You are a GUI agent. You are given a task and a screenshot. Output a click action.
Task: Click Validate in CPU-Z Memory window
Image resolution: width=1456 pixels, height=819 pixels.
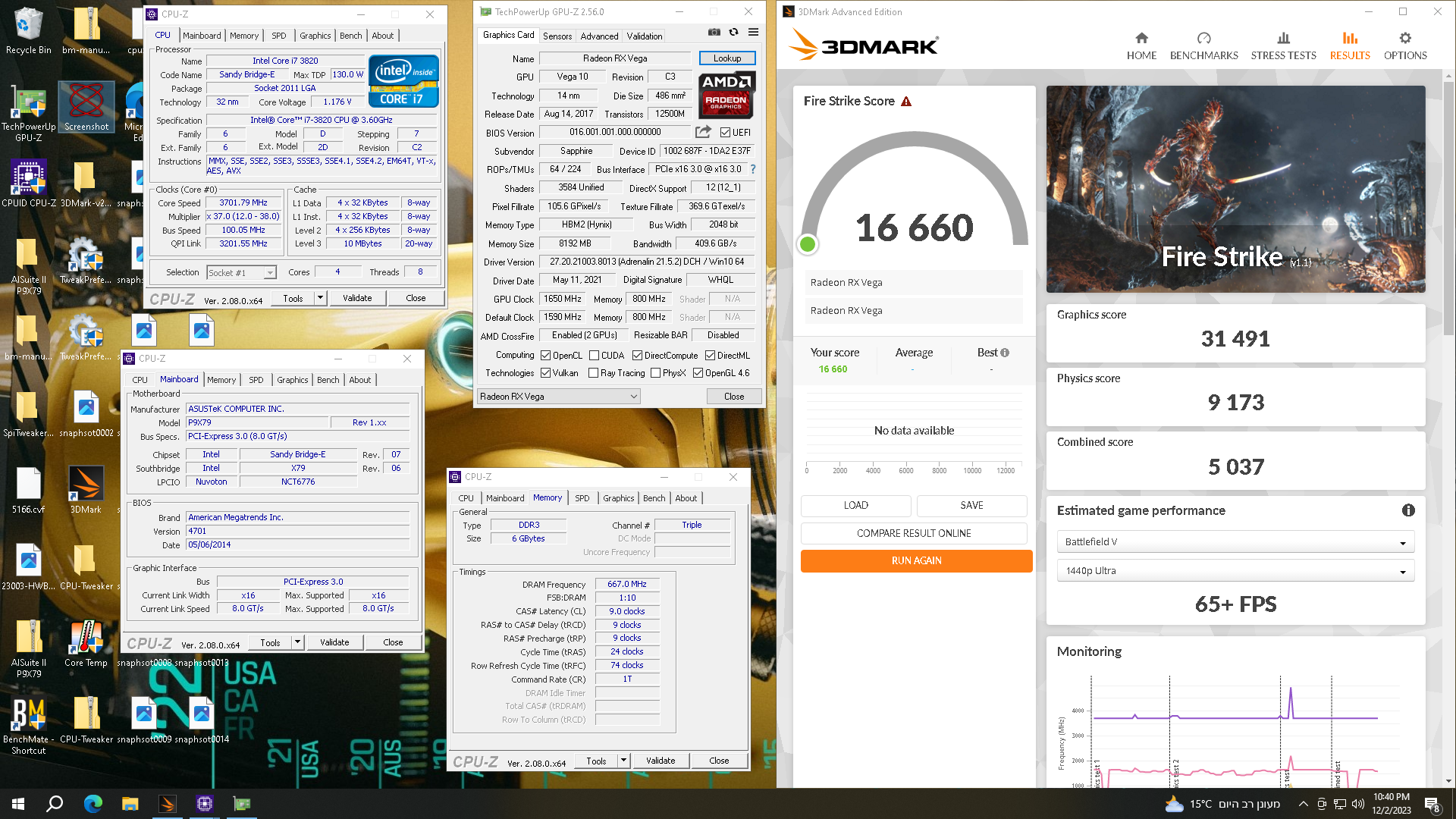661,761
